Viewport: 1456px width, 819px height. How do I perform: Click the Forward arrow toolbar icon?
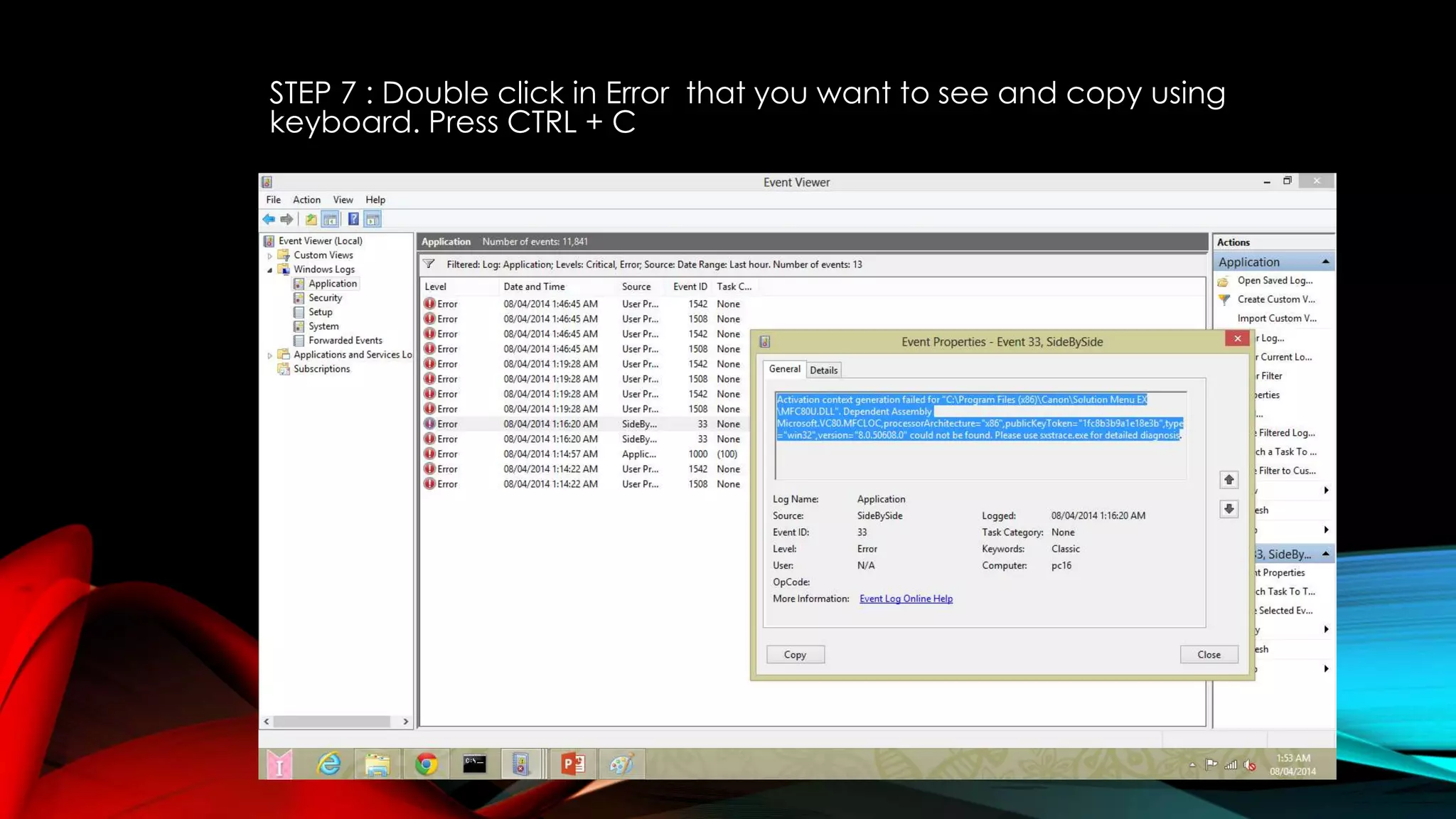click(287, 219)
